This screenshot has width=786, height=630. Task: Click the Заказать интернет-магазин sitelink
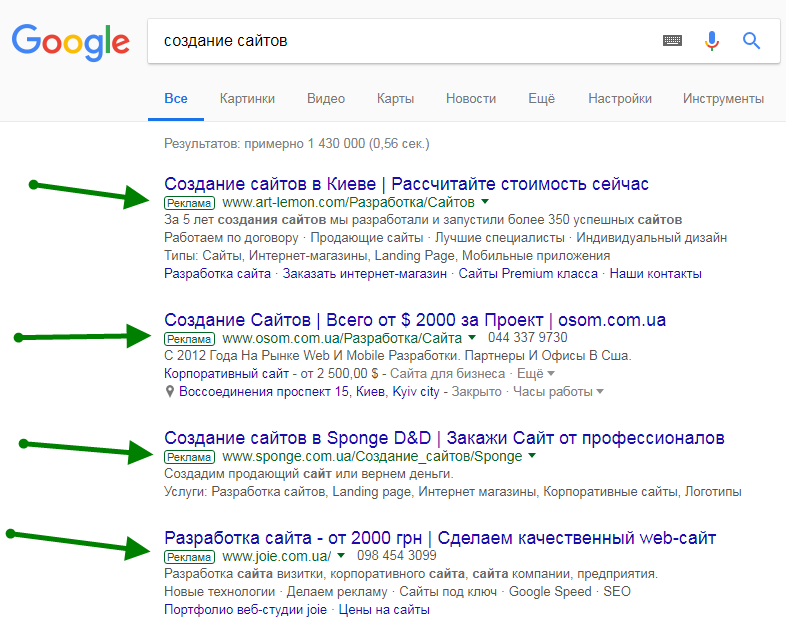pyautogui.click(x=366, y=273)
